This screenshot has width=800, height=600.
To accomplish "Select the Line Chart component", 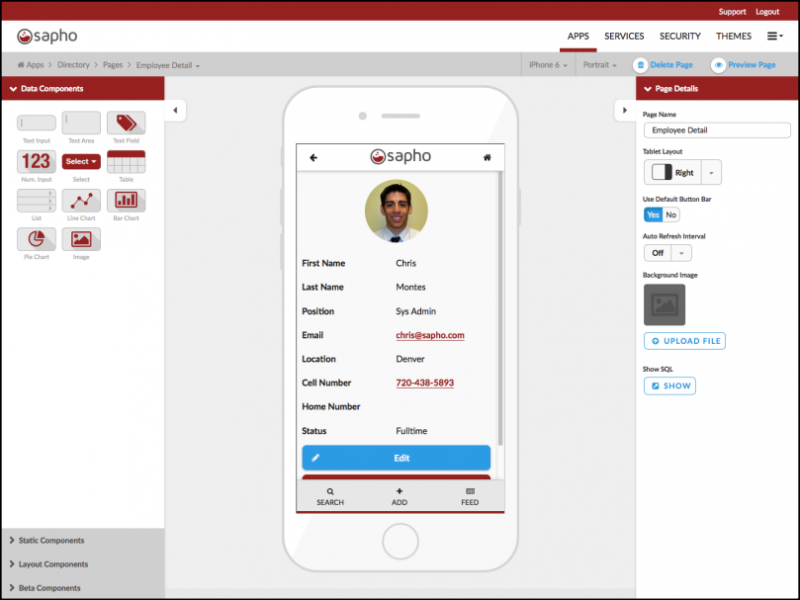I will click(81, 200).
